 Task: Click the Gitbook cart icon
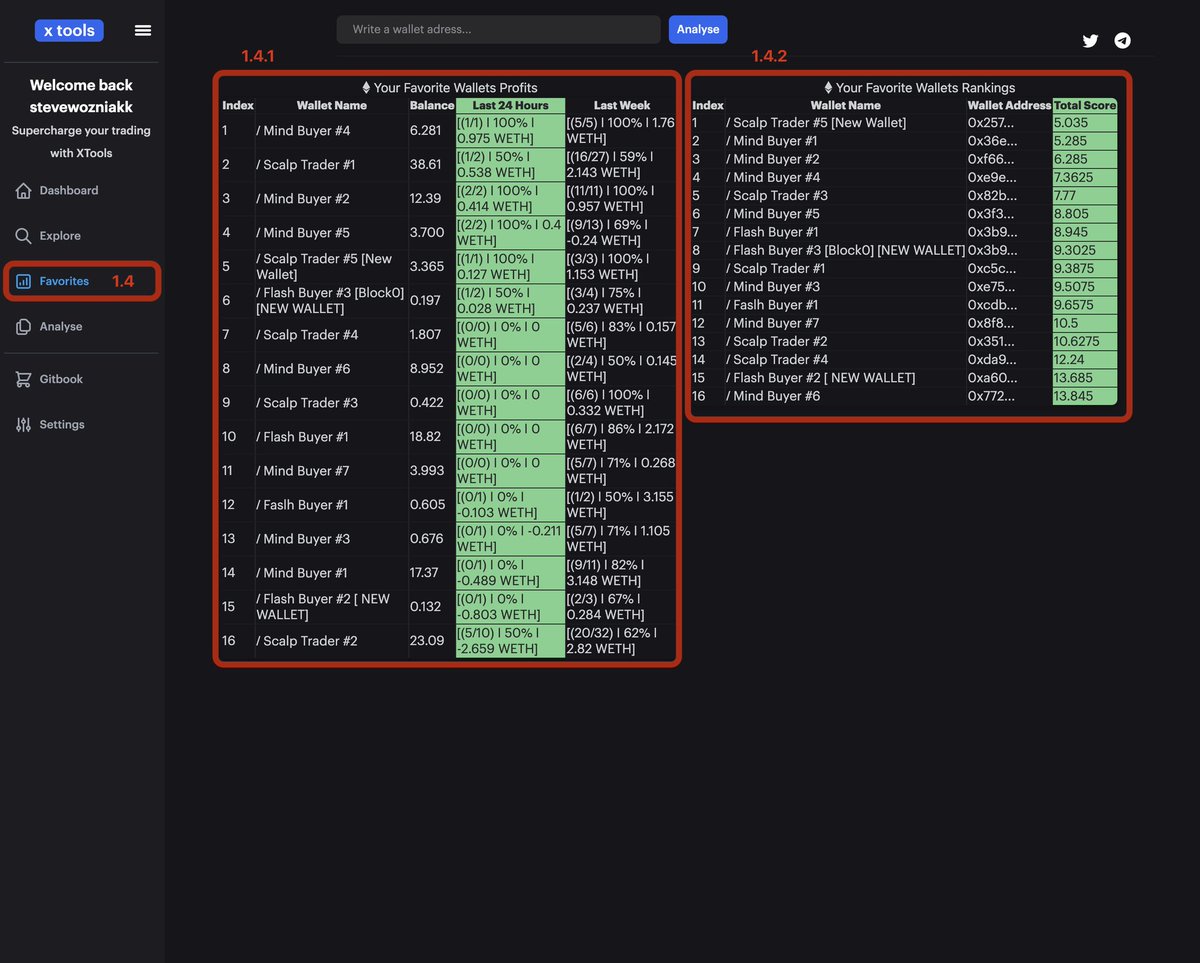tap(23, 379)
